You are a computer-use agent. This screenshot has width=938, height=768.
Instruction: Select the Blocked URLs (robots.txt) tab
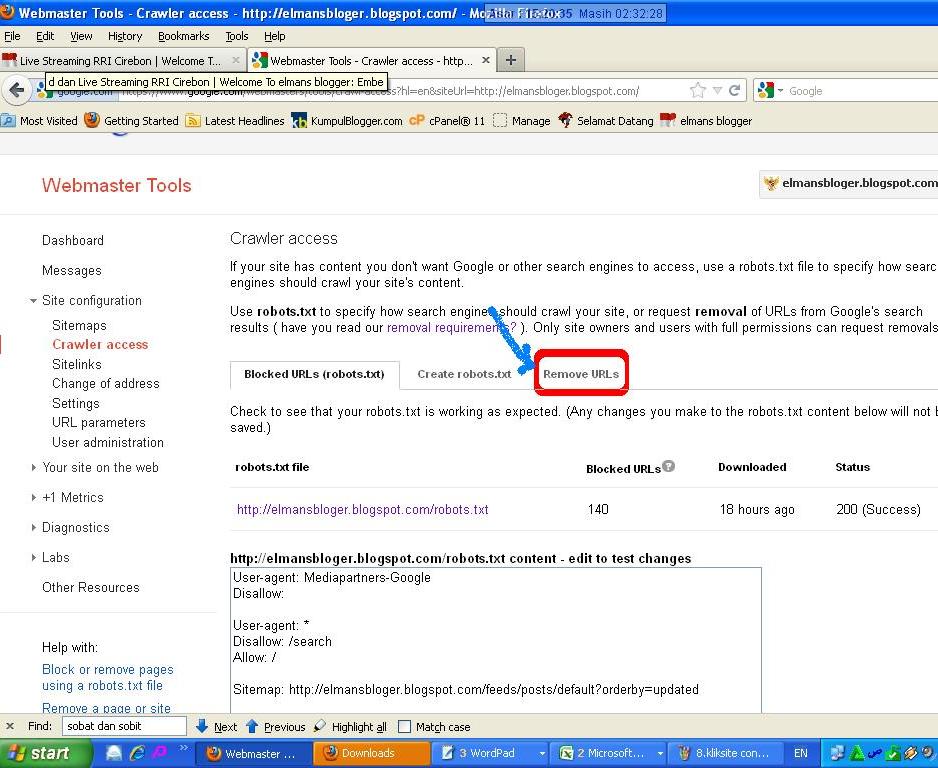point(315,374)
